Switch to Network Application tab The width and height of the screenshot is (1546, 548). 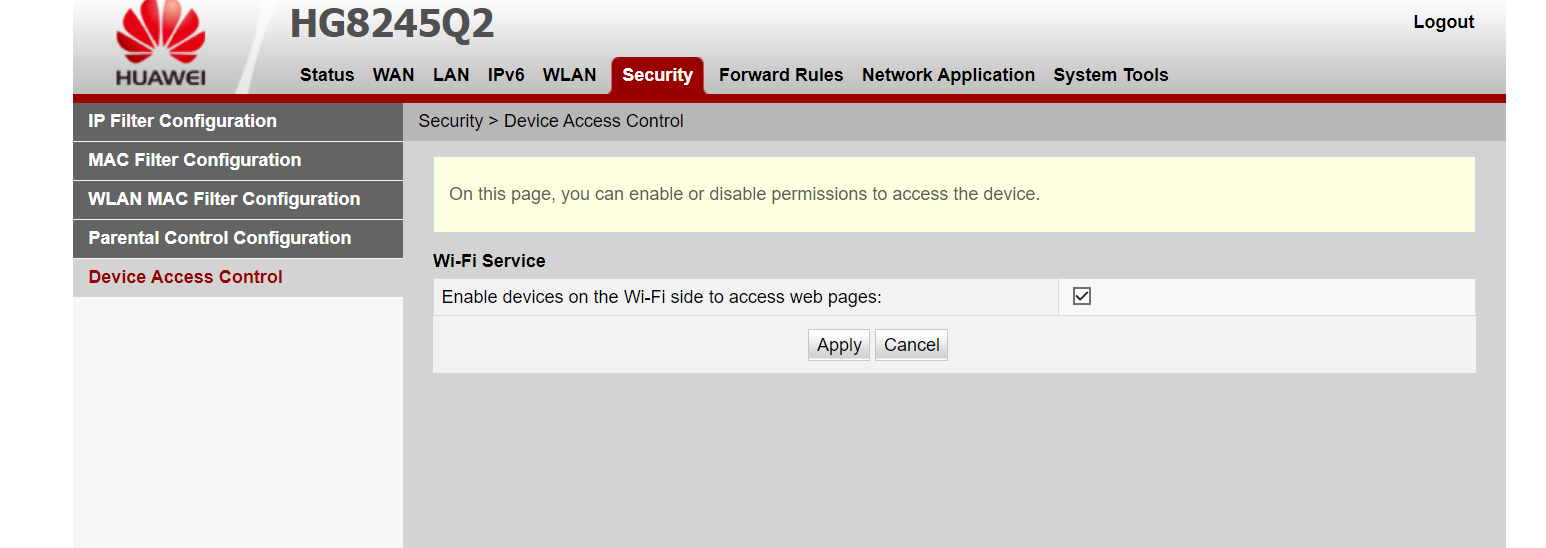(x=948, y=75)
